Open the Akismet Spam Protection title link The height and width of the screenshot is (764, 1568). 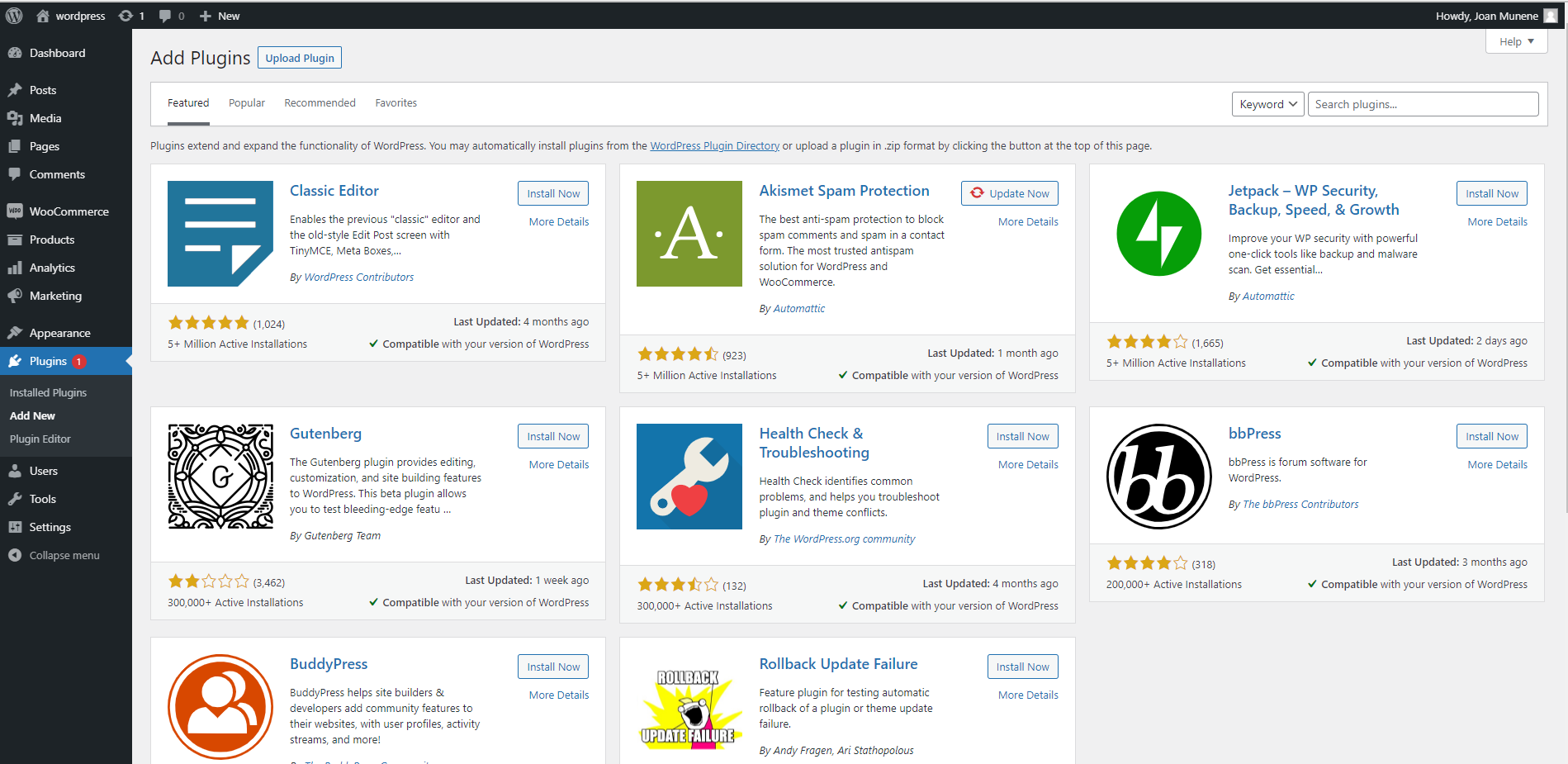click(845, 191)
